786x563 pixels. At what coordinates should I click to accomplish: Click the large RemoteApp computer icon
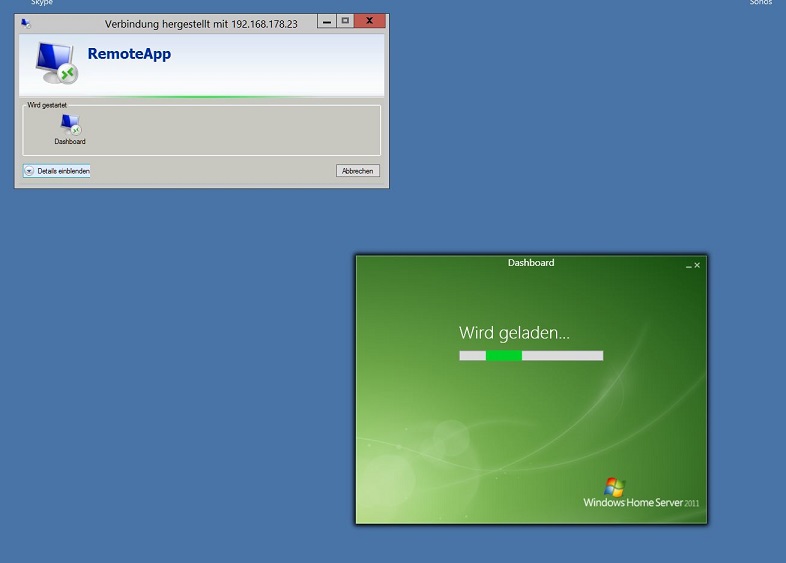coord(56,62)
